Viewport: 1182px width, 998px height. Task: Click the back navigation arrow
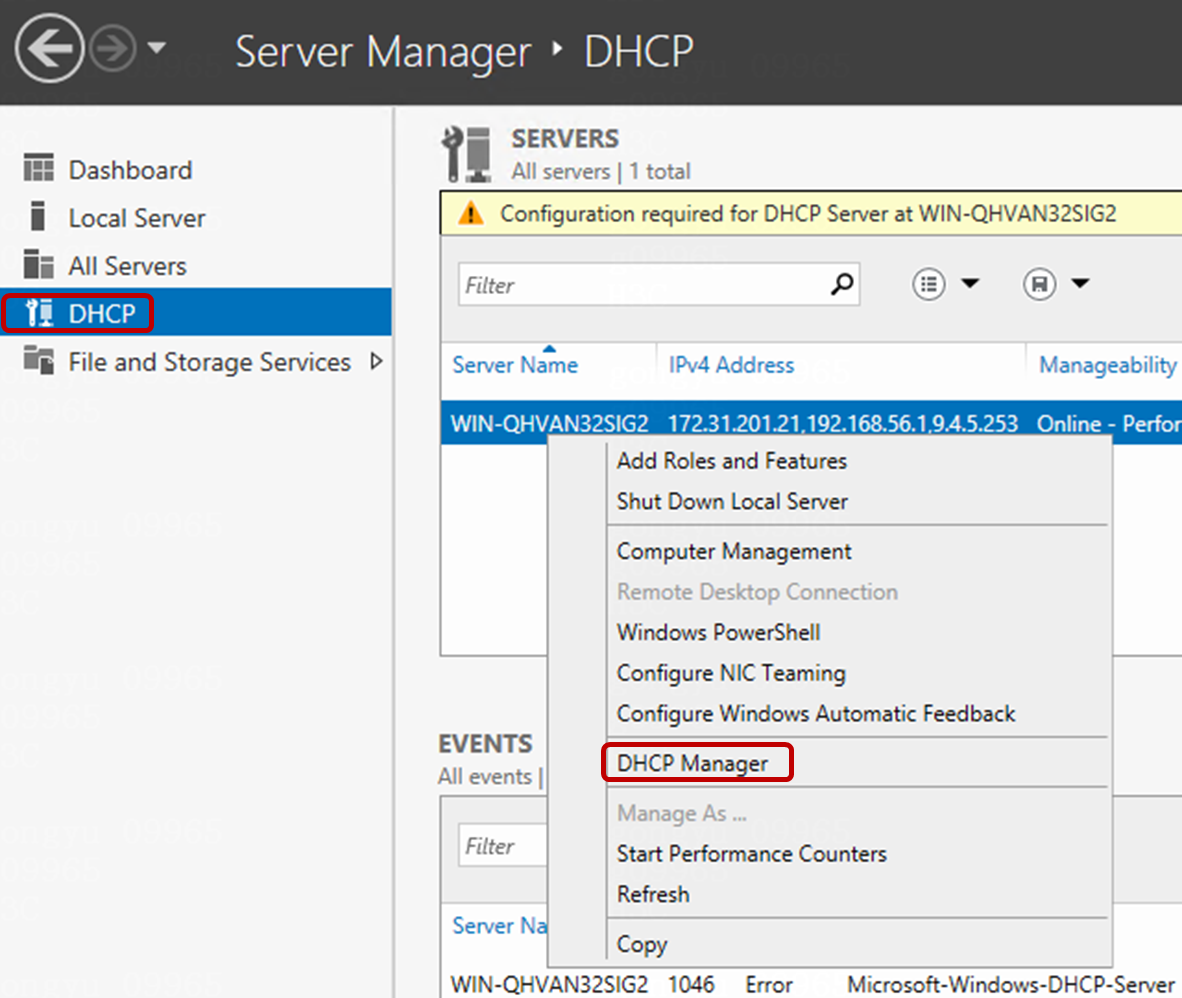pyautogui.click(x=49, y=48)
